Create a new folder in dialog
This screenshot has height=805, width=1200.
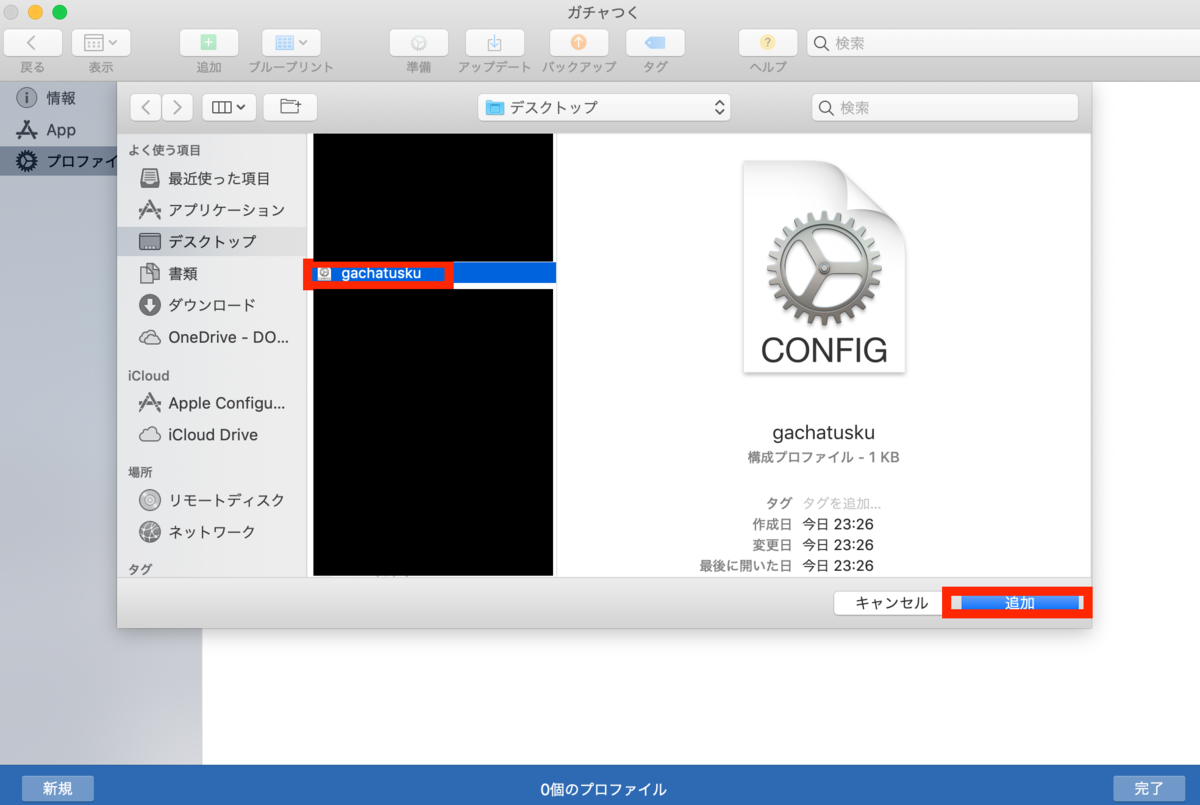pyautogui.click(x=290, y=107)
